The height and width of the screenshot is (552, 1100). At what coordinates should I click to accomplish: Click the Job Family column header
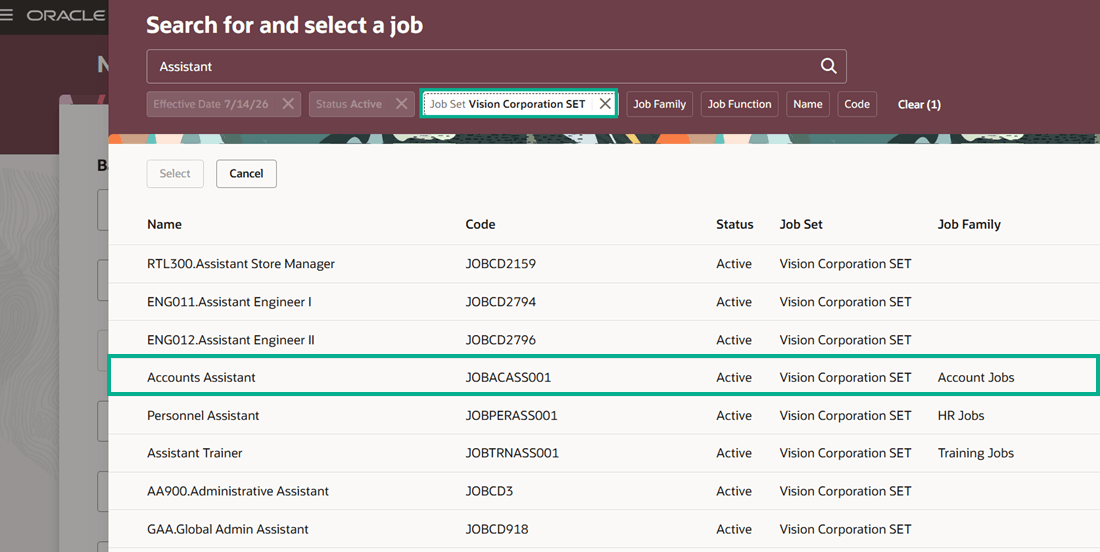[969, 224]
